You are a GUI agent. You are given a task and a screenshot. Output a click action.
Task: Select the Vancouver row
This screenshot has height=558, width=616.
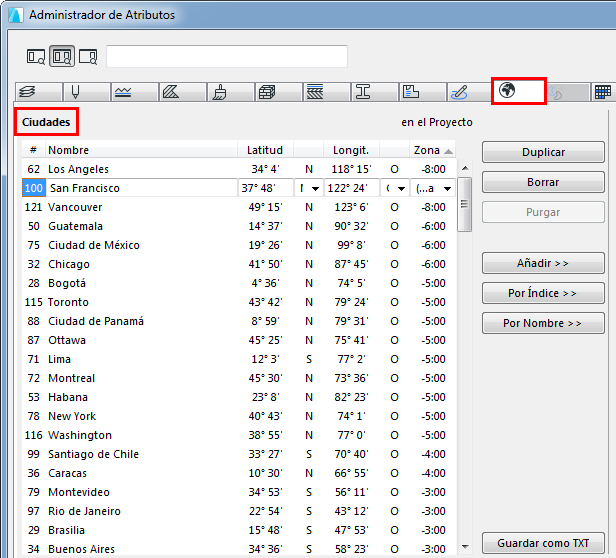coord(239,207)
